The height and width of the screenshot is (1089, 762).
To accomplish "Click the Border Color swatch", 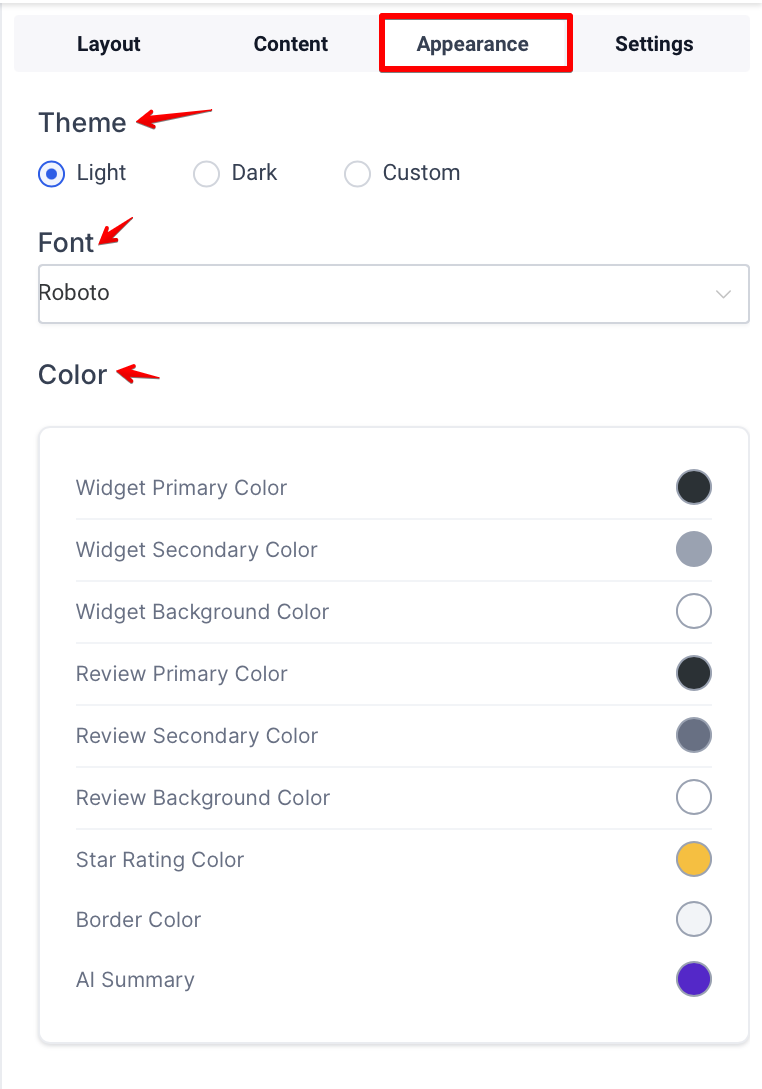I will click(x=694, y=919).
